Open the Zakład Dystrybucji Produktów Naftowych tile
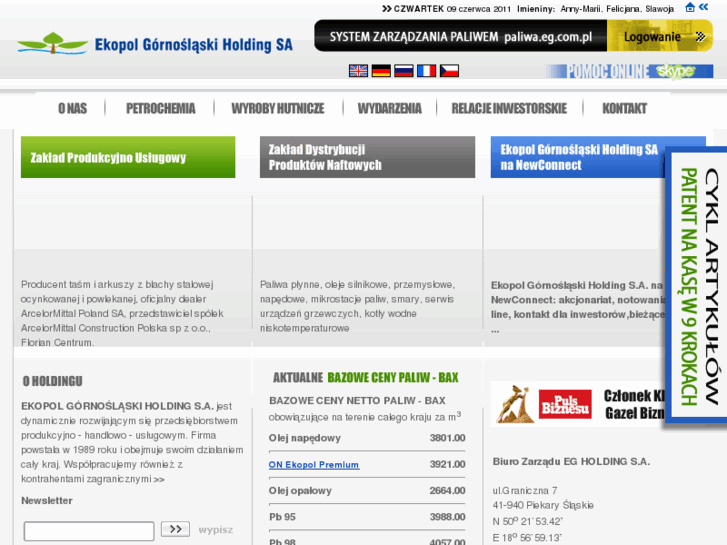Image resolution: width=727 pixels, height=545 pixels. coord(367,157)
